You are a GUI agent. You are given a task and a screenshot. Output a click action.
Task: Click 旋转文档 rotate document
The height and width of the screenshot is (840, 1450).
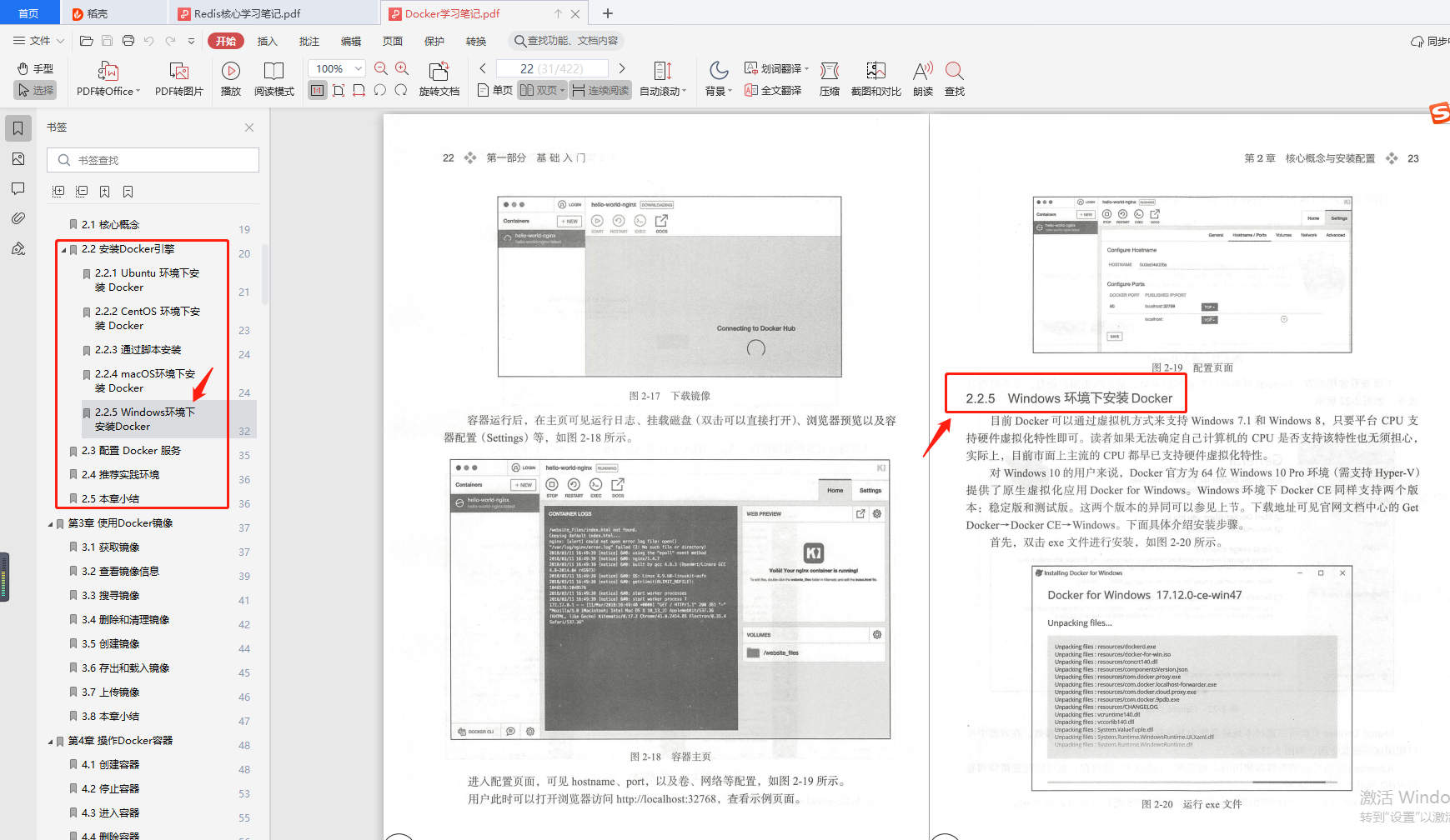click(439, 79)
